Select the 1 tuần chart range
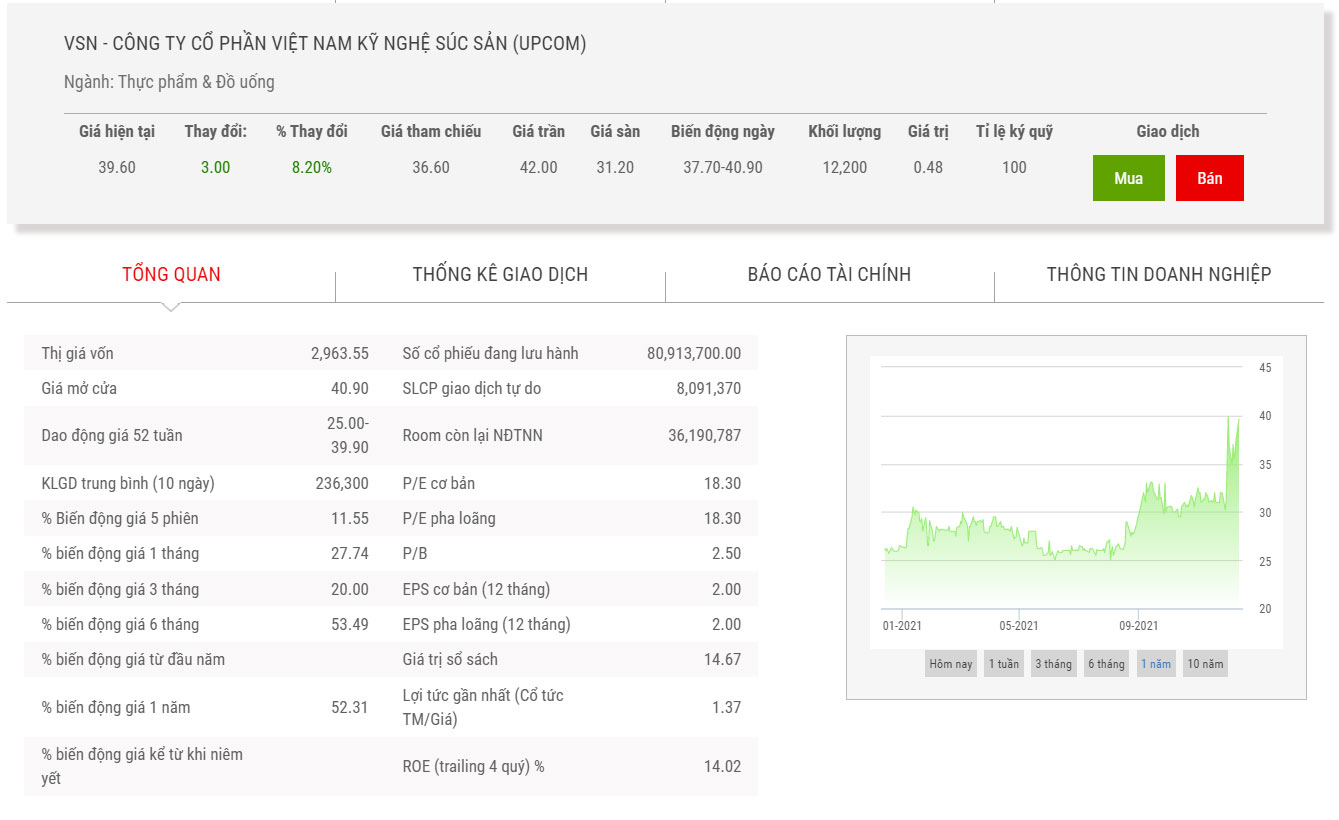 1003,664
